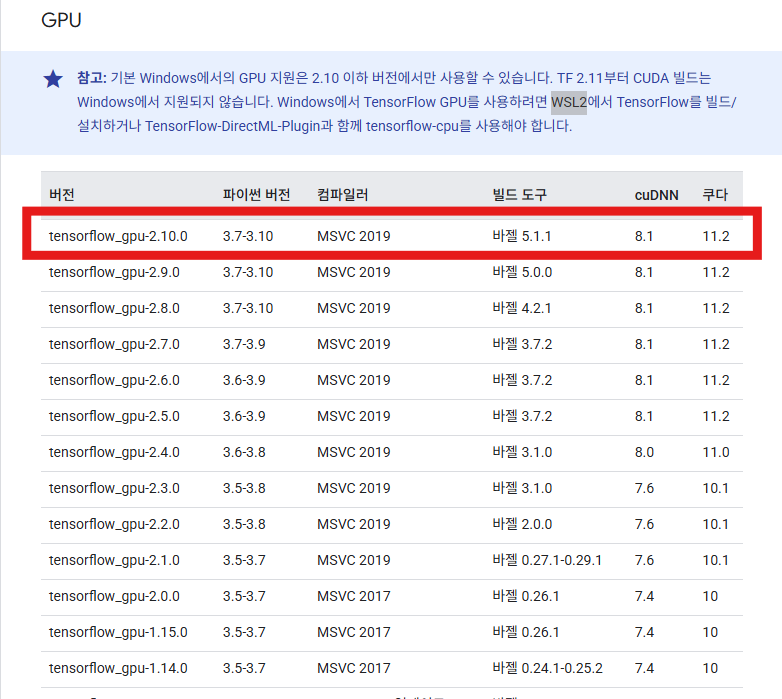
Task: Select the tensorflow_gpu-2.1.0 cell
Action: [114, 560]
